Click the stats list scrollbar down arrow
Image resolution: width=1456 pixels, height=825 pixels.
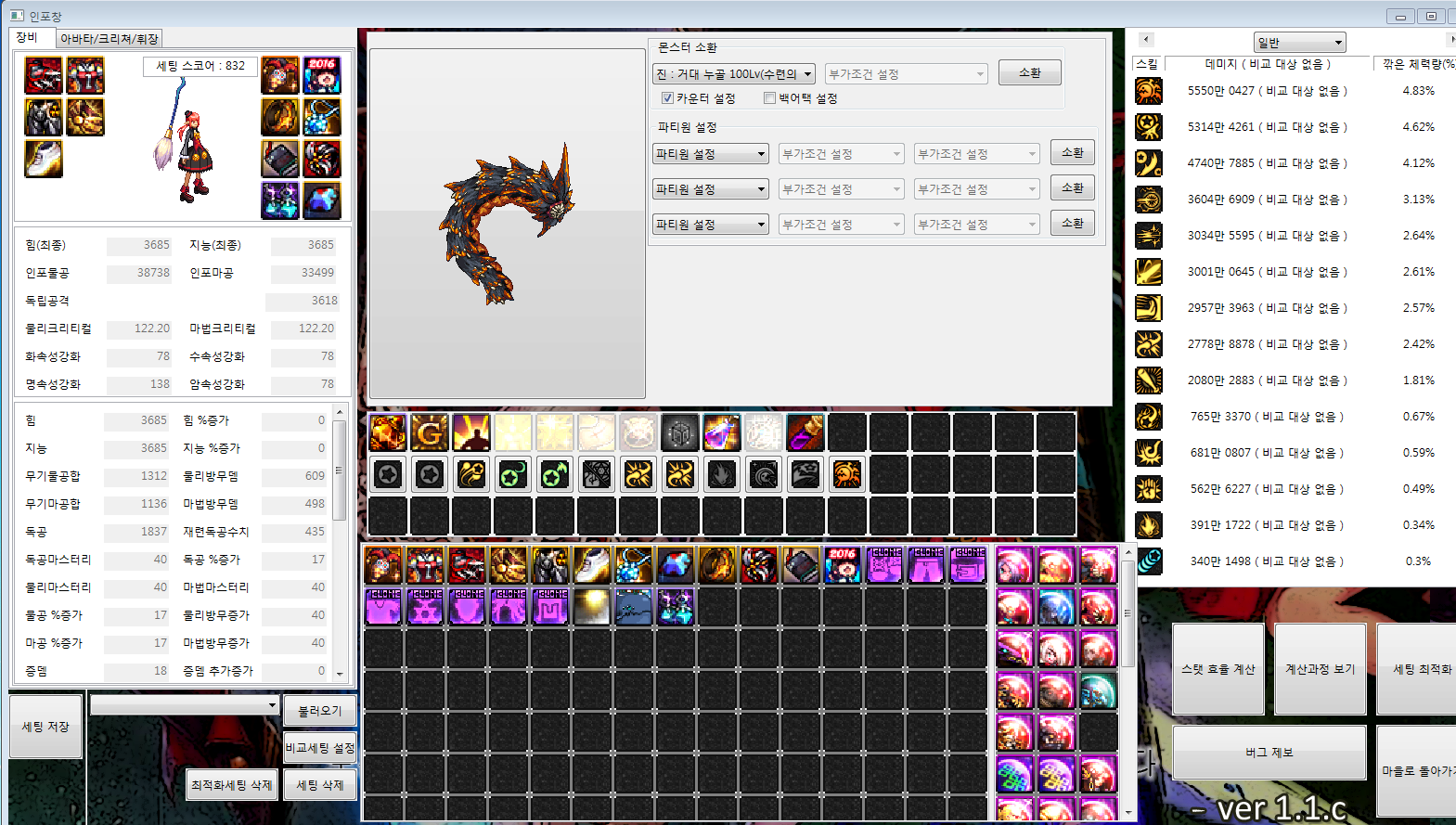click(x=340, y=674)
